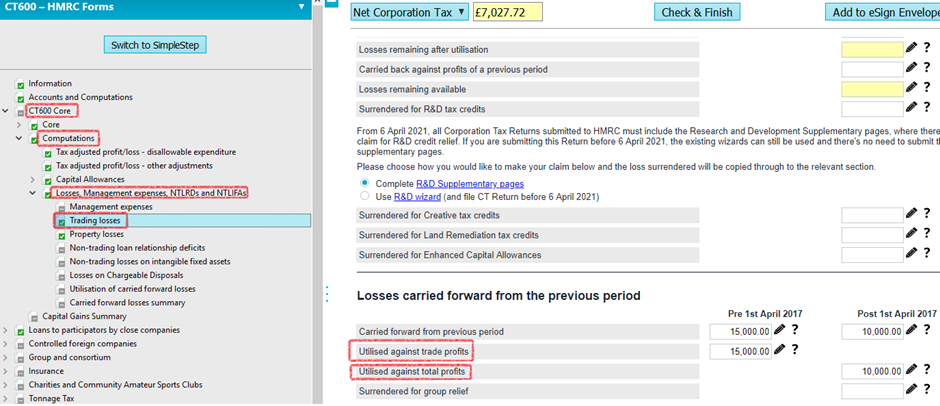Click help question mark for Losses remaining available
Image resolution: width=940 pixels, height=406 pixels.
click(928, 89)
